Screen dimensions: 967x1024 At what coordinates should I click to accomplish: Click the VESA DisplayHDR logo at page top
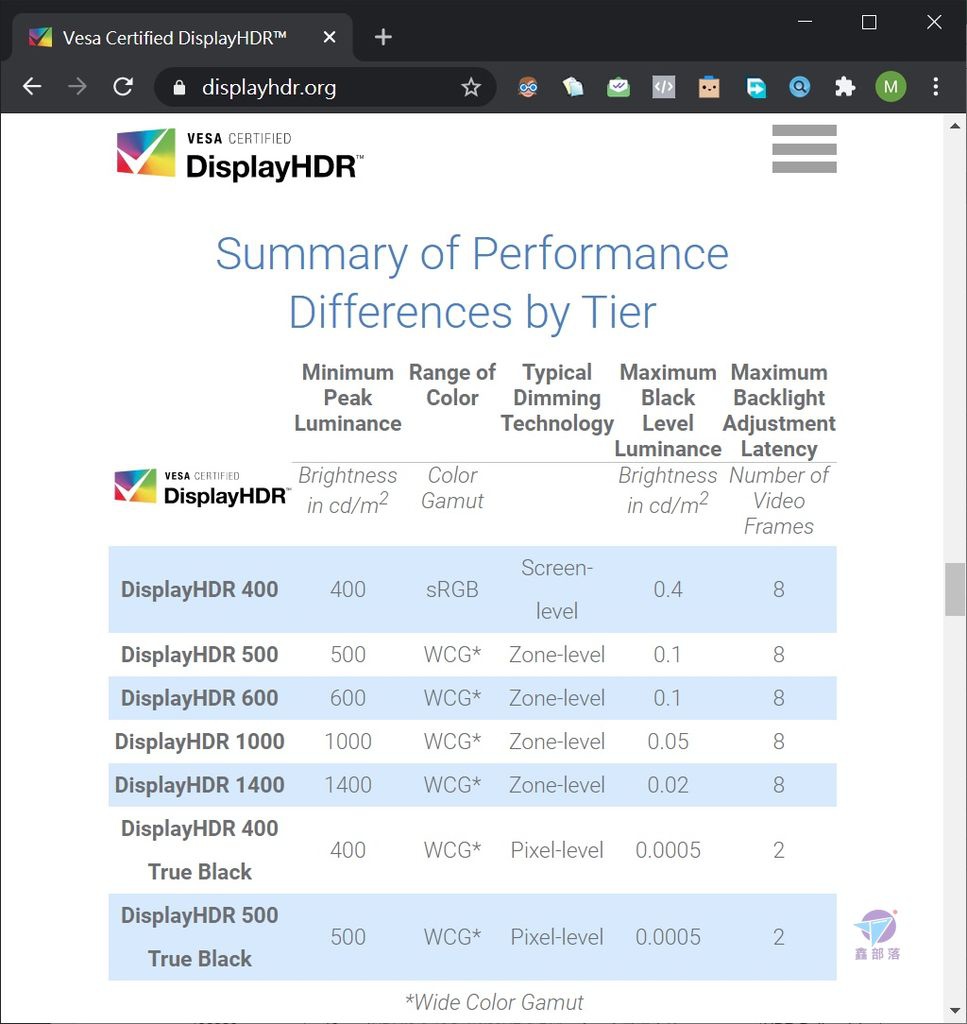point(240,154)
